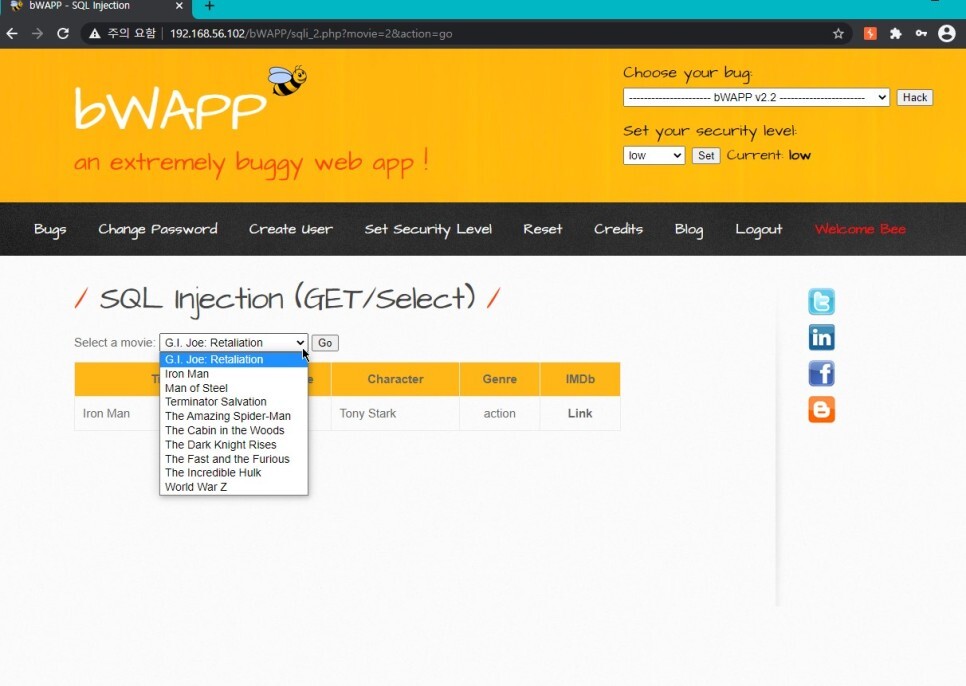Click Logout in the navigation bar
Viewport: 966px width, 686px height.
[759, 230]
